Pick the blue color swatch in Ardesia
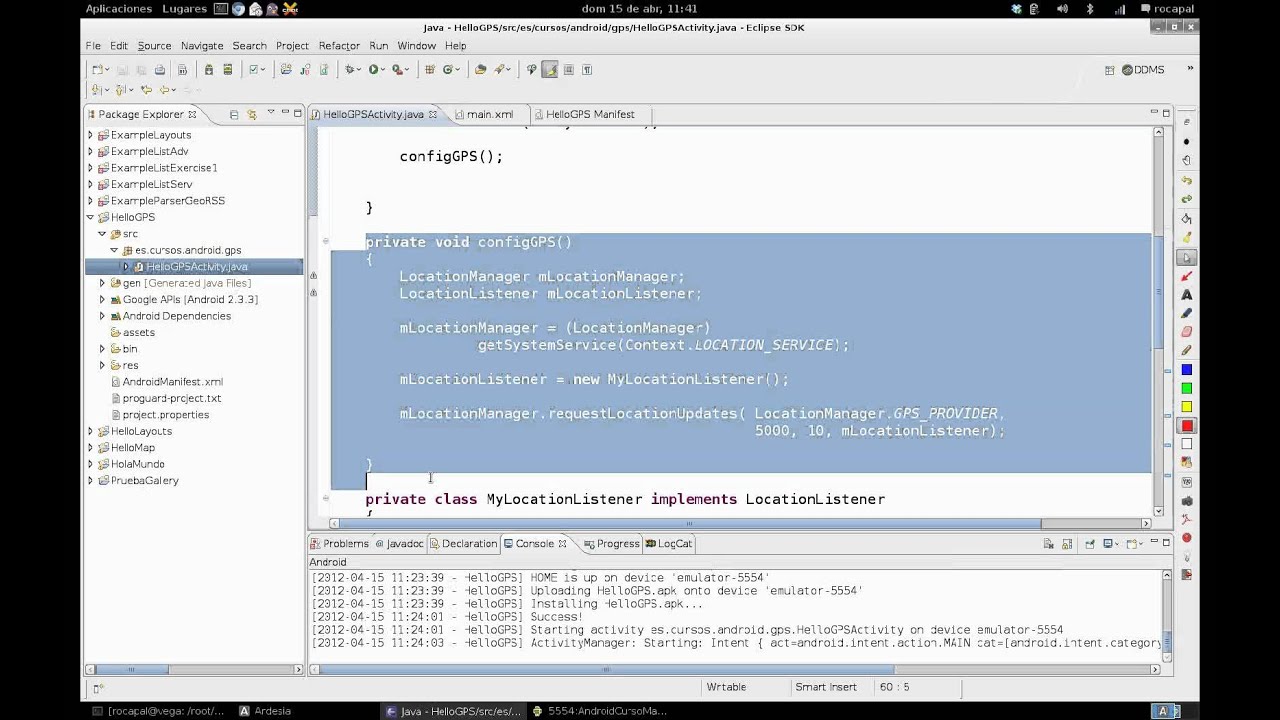Screen dimensions: 1280x720 1187,369
